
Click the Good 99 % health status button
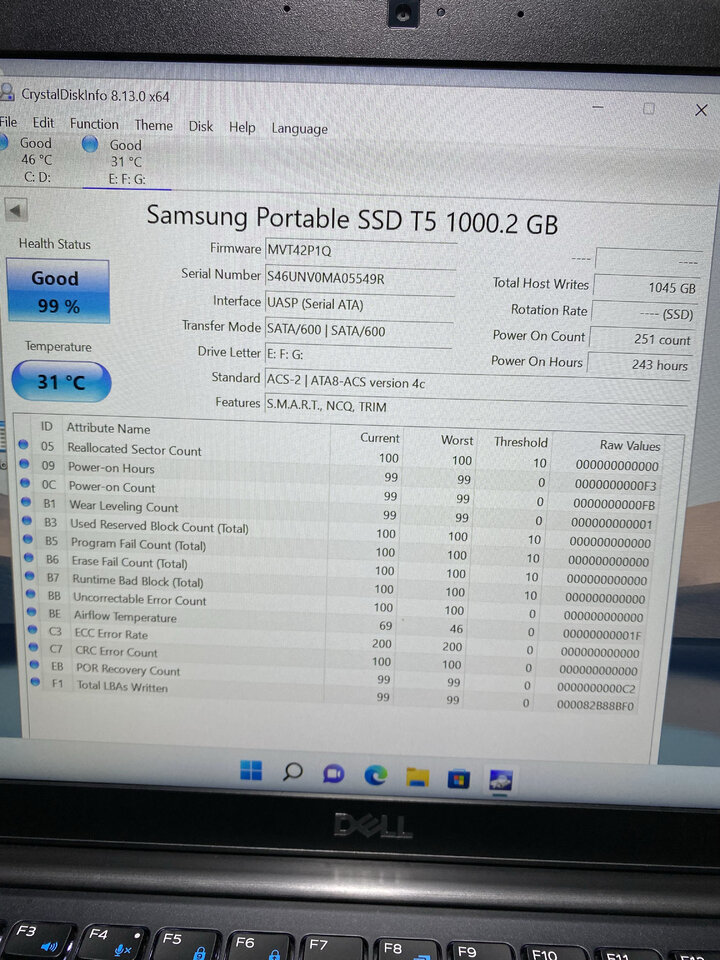pos(58,291)
